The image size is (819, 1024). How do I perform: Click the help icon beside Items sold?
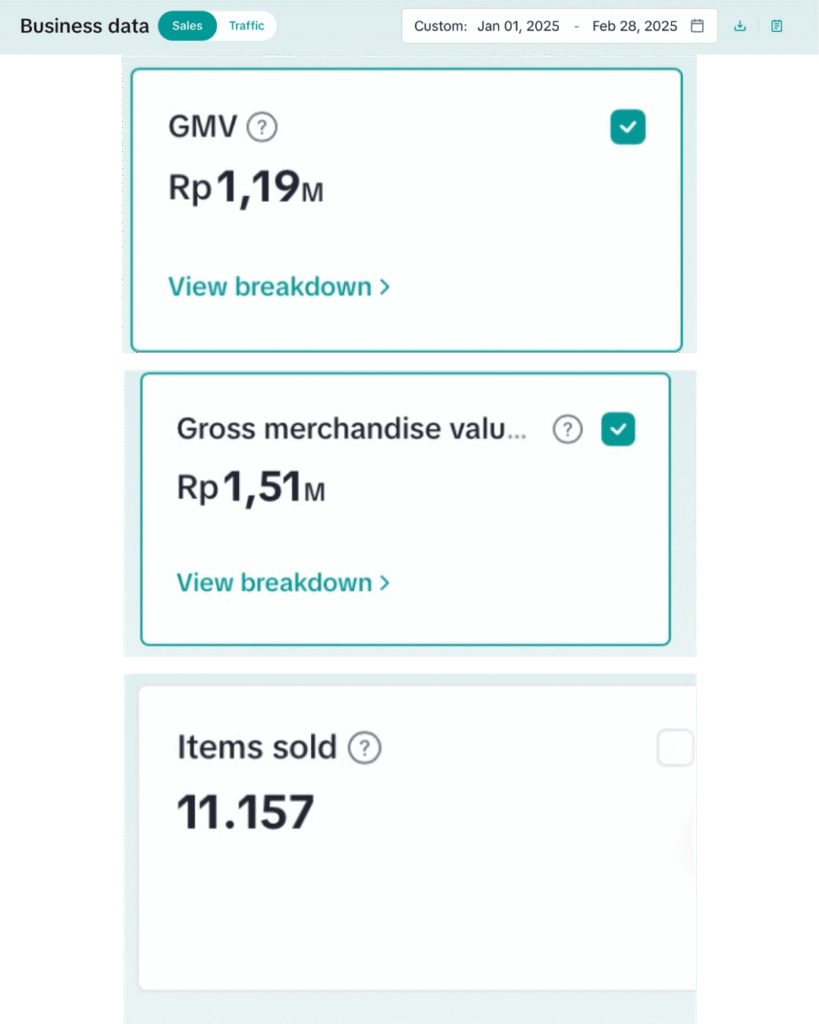coord(365,747)
